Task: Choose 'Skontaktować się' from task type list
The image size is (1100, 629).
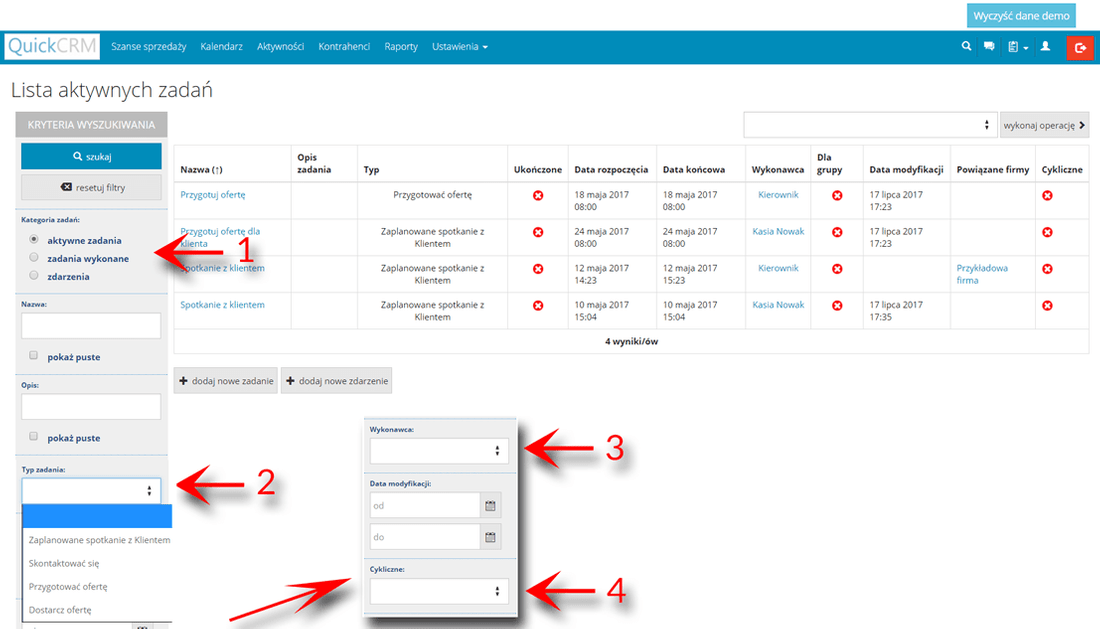Action: pyautogui.click(x=64, y=563)
